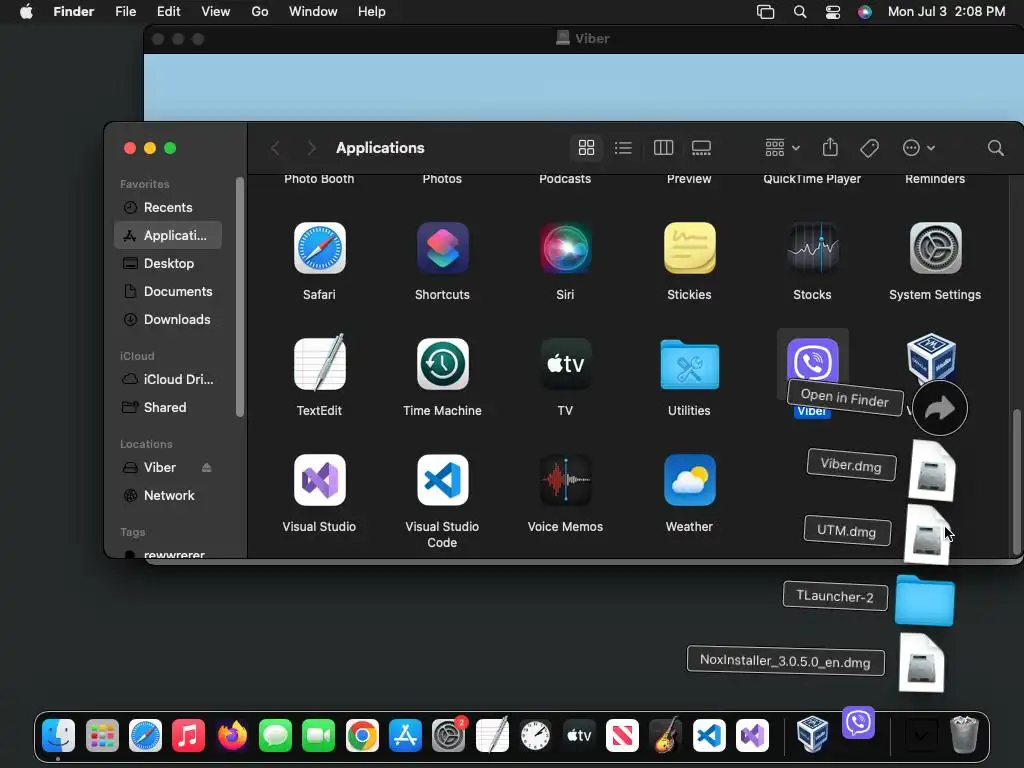Viewport: 1024px width, 768px height.
Task: Open the Utilities folder
Action: [689, 364]
